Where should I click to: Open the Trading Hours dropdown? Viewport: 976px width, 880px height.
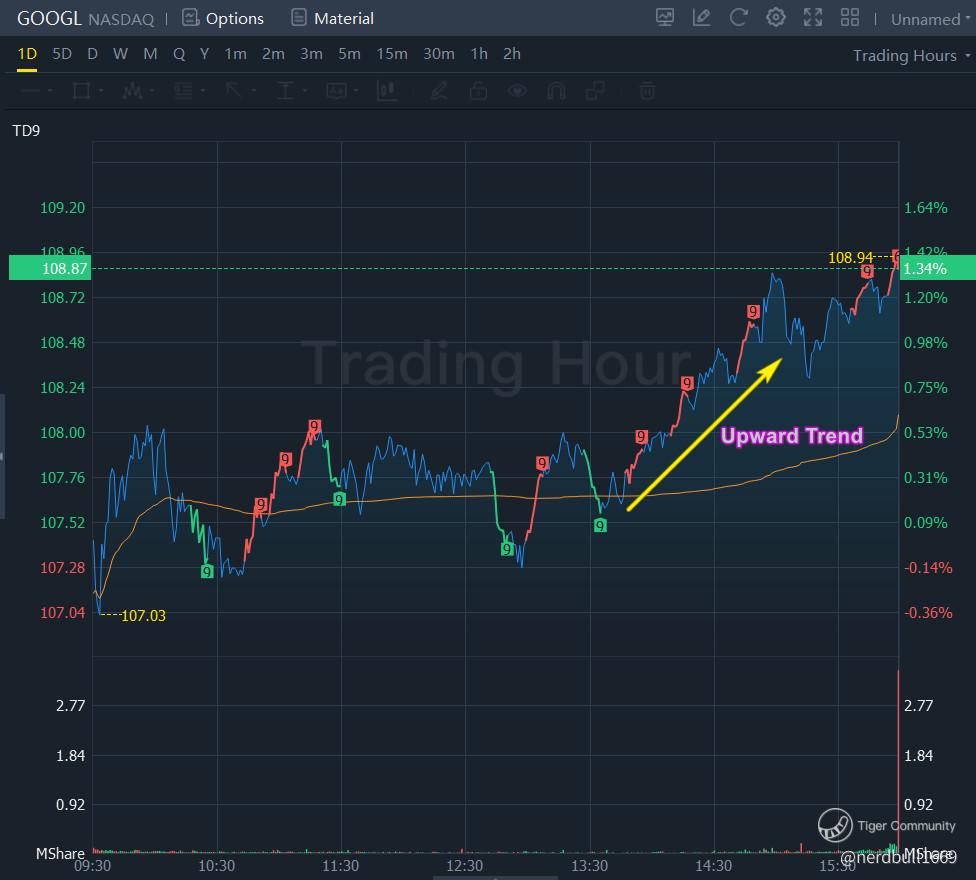click(911, 55)
